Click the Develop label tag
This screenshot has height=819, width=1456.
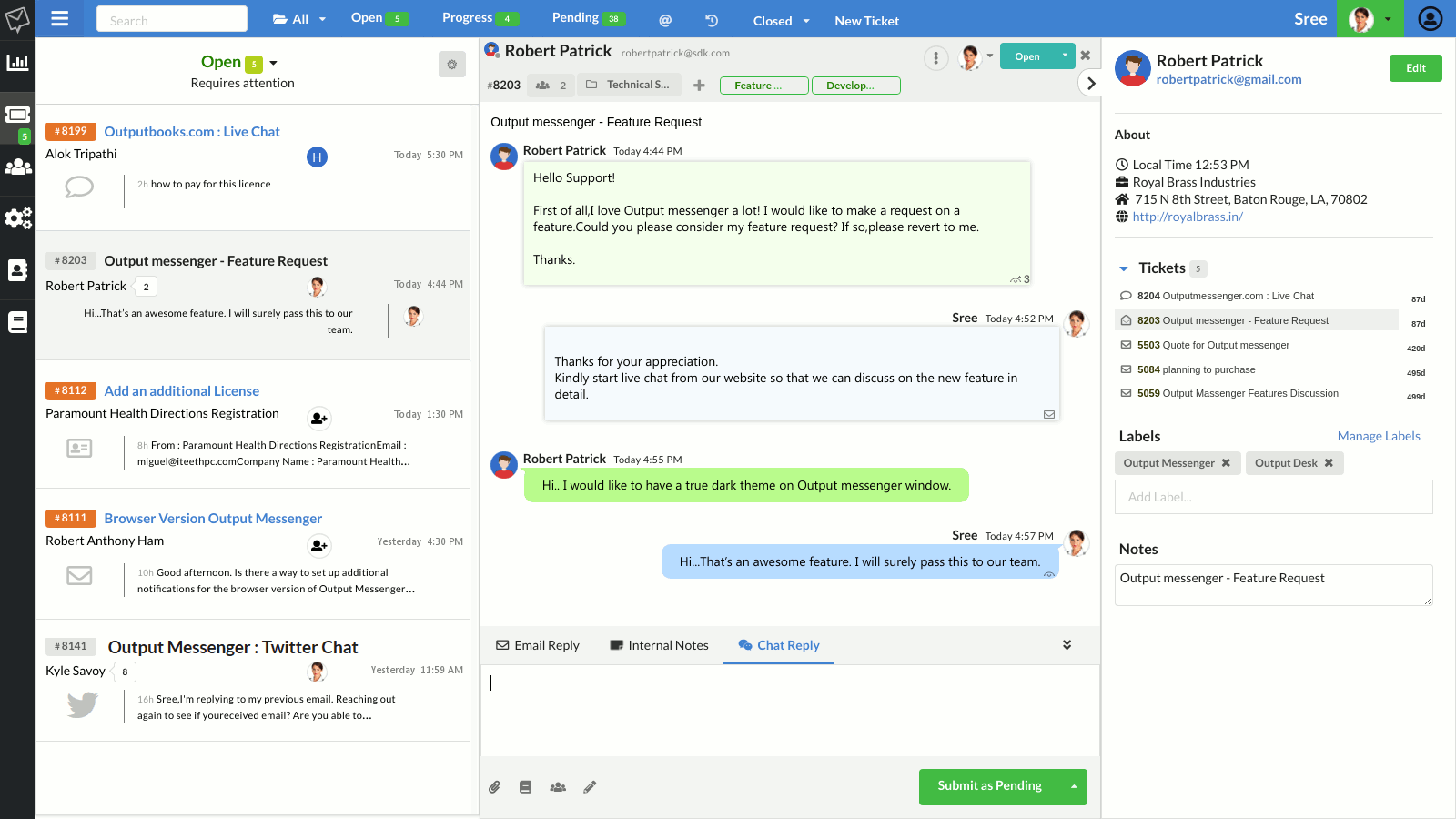click(855, 86)
